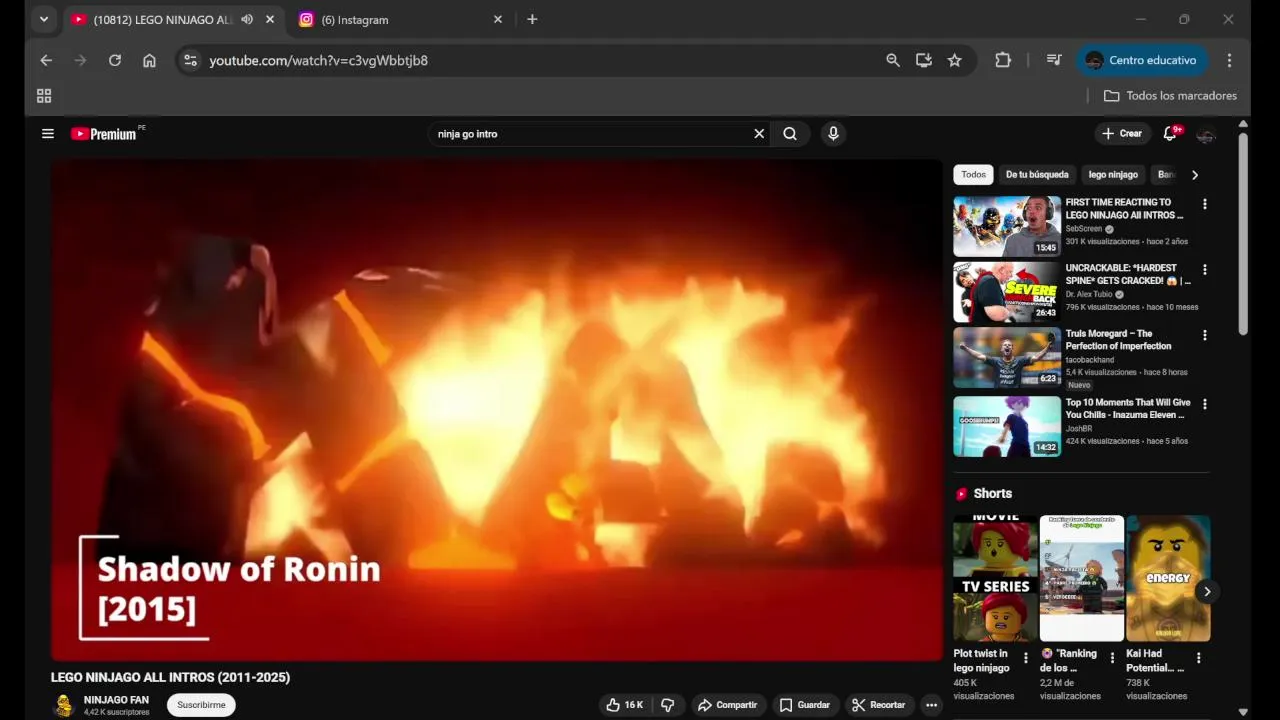Image resolution: width=1280 pixels, height=720 pixels.
Task: Like the video with thumbs up
Action: coord(626,705)
